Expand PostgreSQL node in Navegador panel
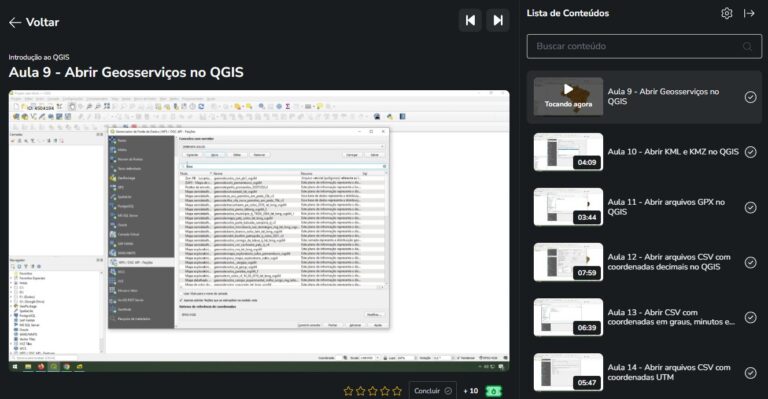Viewport: 768px width, 399px height. (12, 315)
